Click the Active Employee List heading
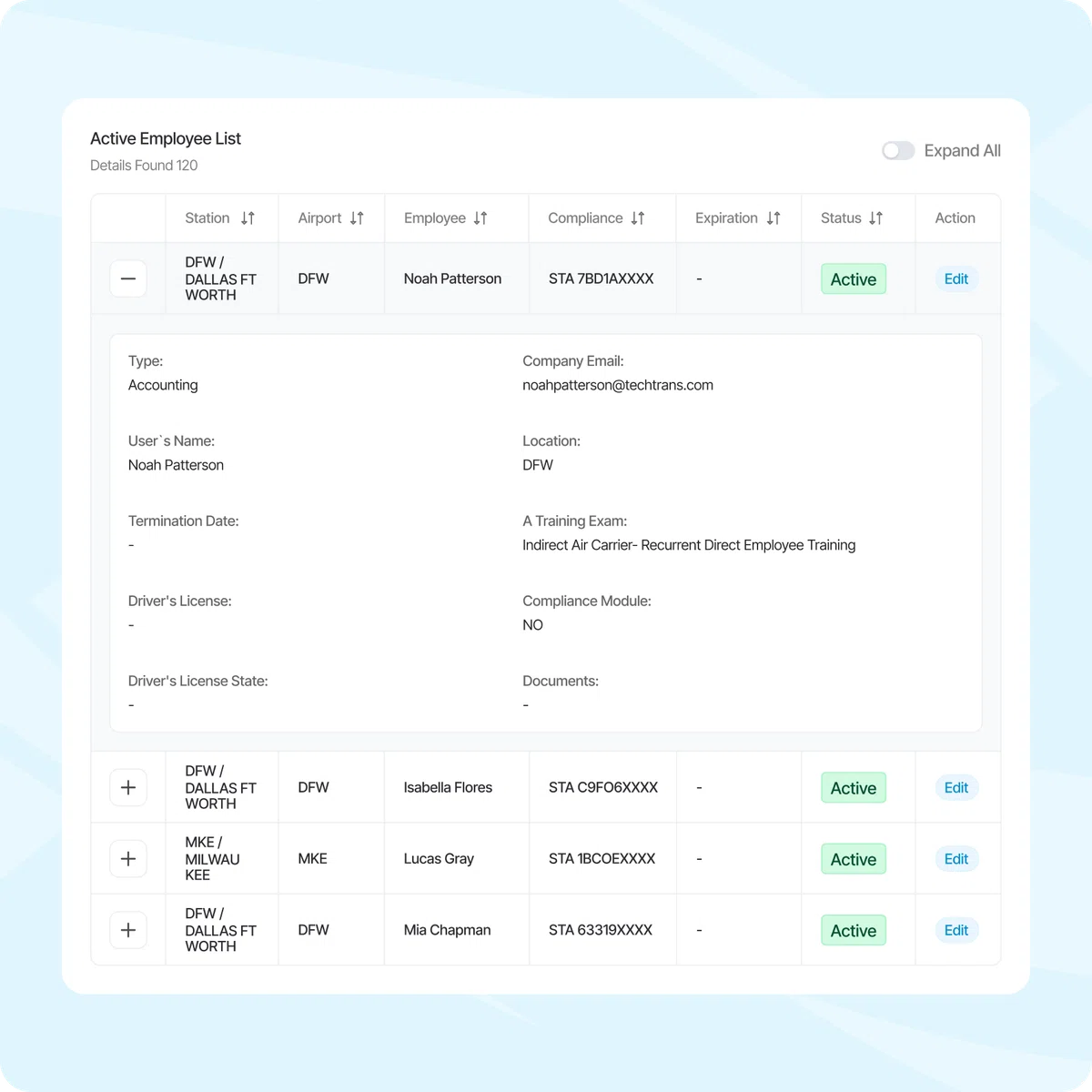The image size is (1092, 1092). pyautogui.click(x=166, y=138)
